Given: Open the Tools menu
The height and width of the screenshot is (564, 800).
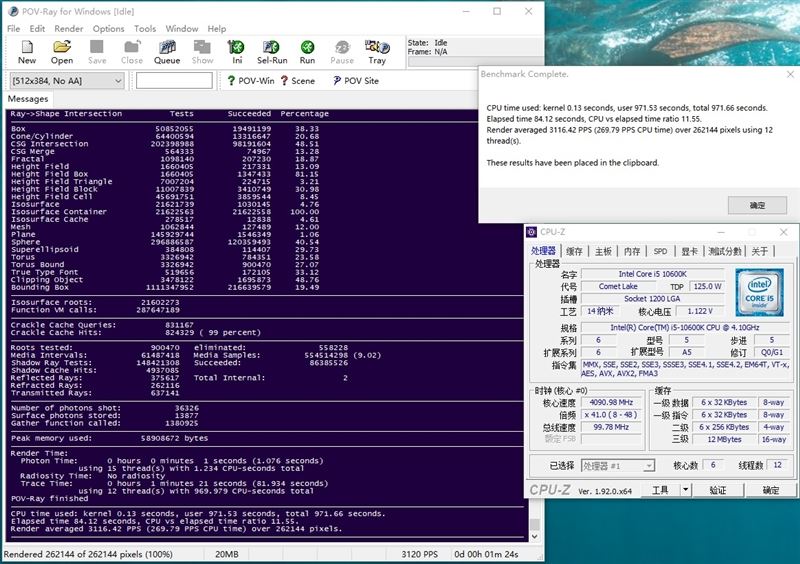Looking at the screenshot, I should 145,29.
